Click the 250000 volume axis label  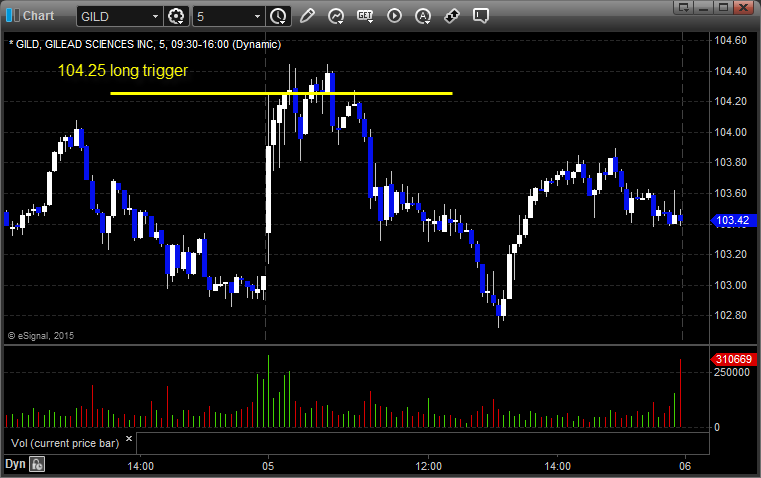coord(732,372)
